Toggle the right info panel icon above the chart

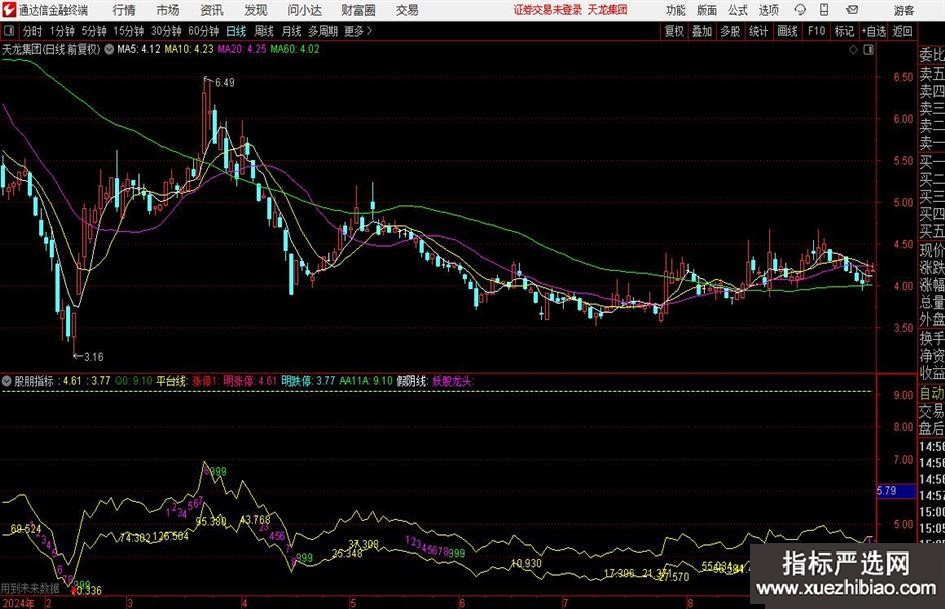tap(868, 49)
